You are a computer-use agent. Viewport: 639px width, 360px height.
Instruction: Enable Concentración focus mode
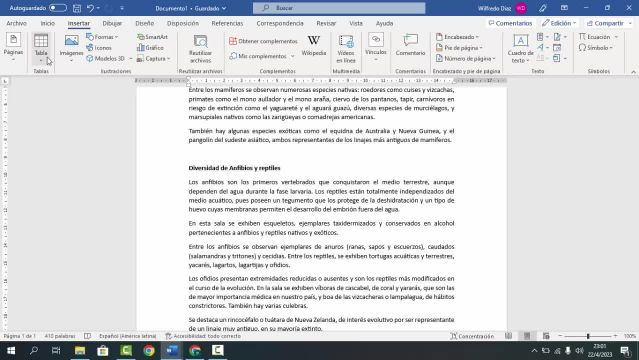point(472,336)
